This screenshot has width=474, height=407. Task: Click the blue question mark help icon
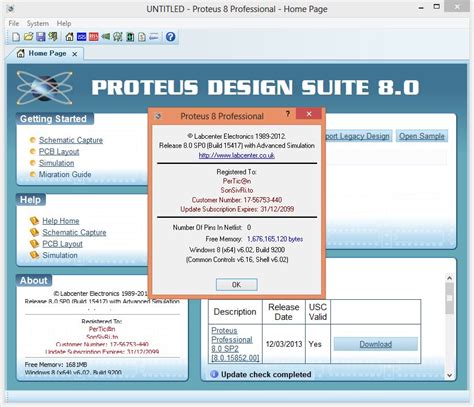click(x=170, y=37)
